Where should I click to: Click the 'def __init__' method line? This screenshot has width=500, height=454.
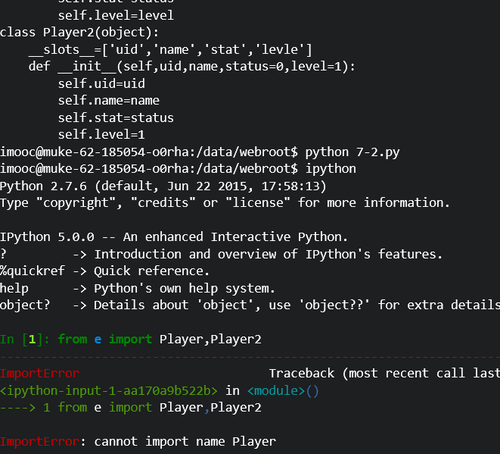point(192,66)
